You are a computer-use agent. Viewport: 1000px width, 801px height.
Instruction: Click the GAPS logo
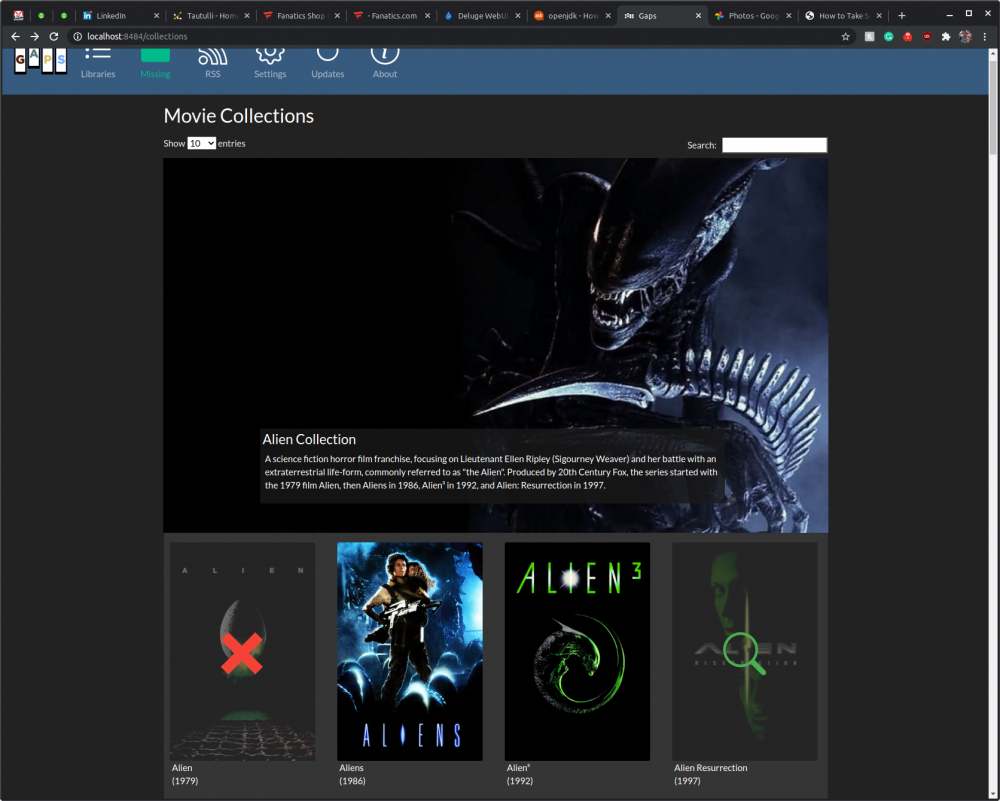(x=40, y=61)
